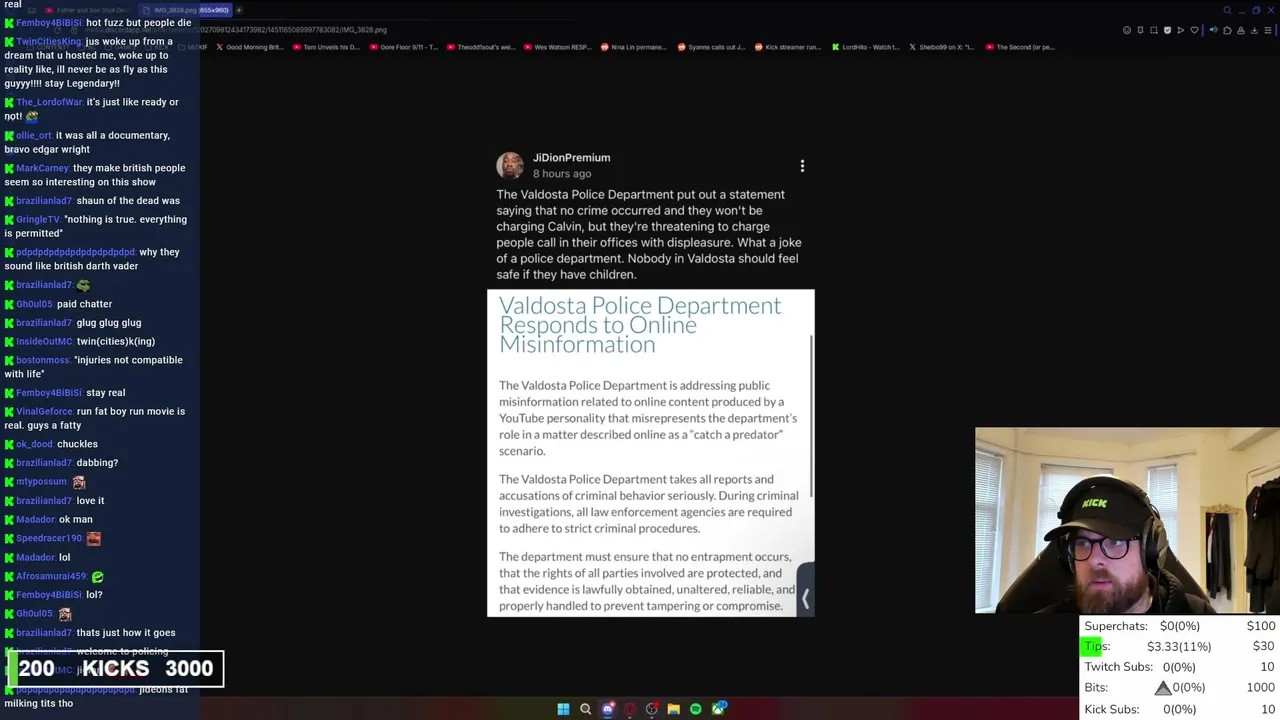Click chat username ok_dood
This screenshot has width=1280, height=720.
(x=34, y=444)
